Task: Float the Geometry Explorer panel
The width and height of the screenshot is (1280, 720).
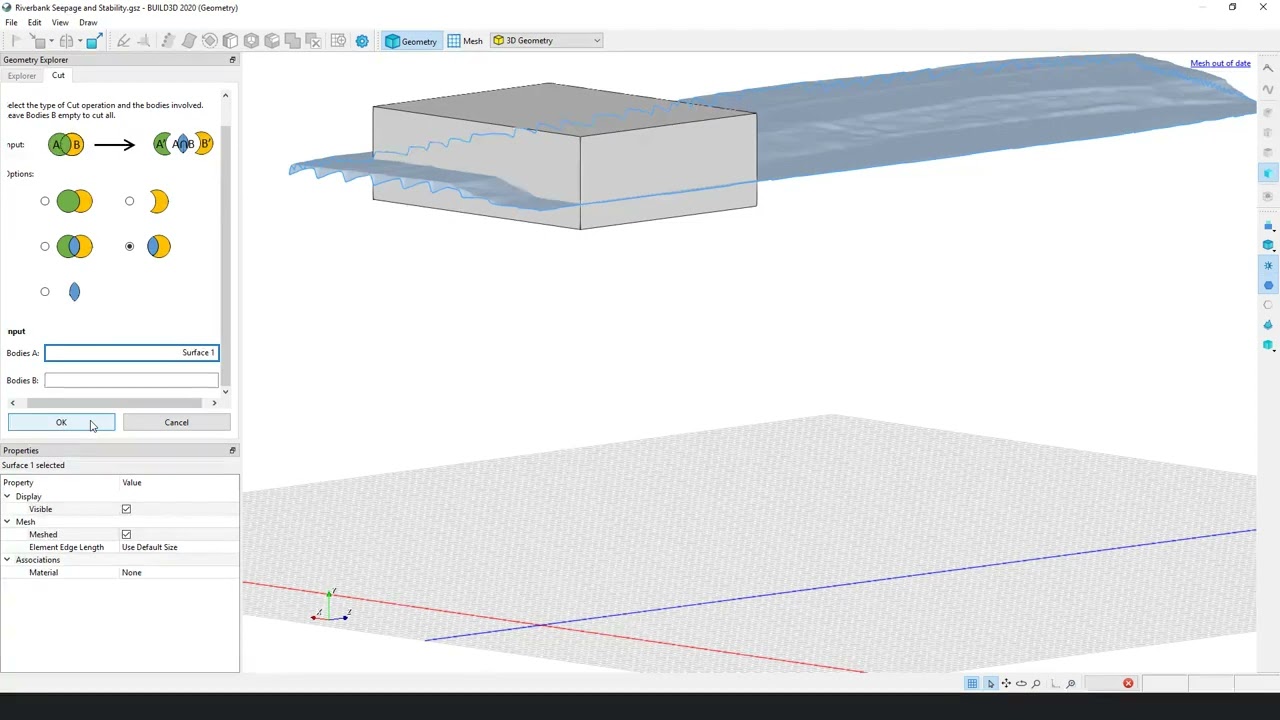Action: coord(232,60)
